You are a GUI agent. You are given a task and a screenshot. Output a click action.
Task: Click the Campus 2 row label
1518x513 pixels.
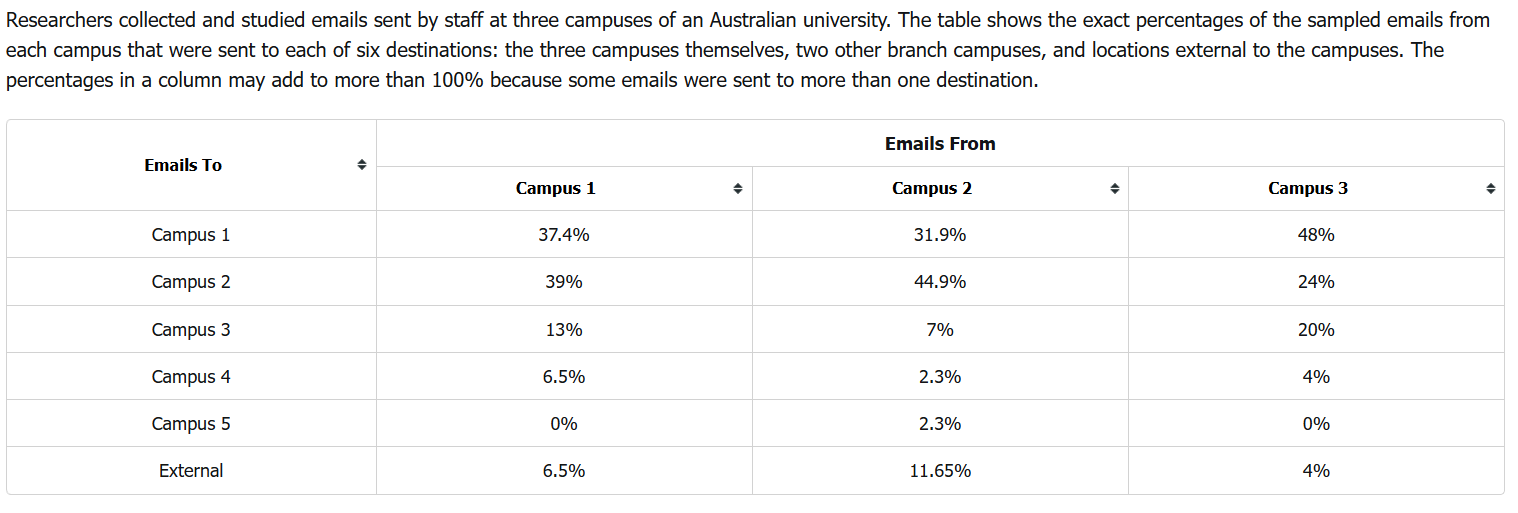191,282
